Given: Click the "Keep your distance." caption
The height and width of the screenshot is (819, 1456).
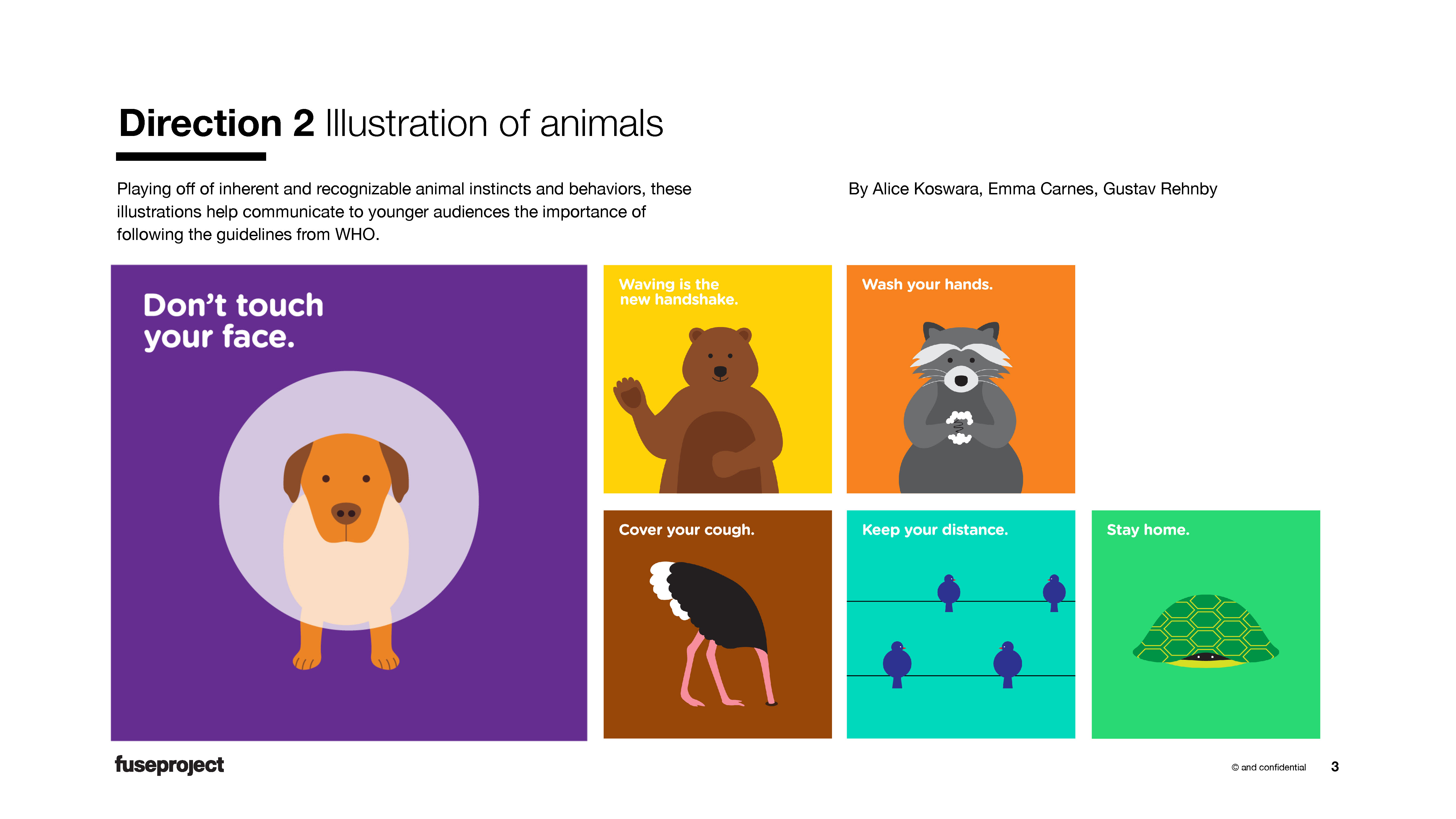Looking at the screenshot, I should (x=935, y=530).
